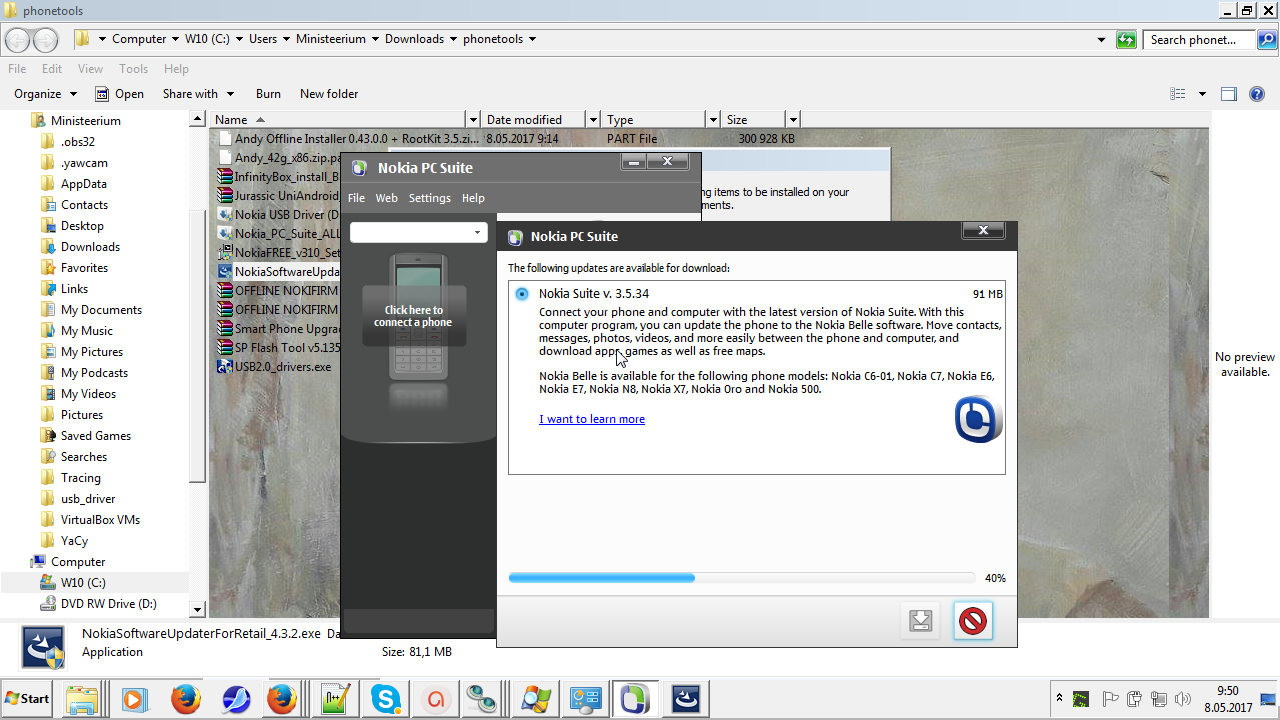Expand the view options dropdown arrow
1280x720 pixels.
[x=1202, y=94]
